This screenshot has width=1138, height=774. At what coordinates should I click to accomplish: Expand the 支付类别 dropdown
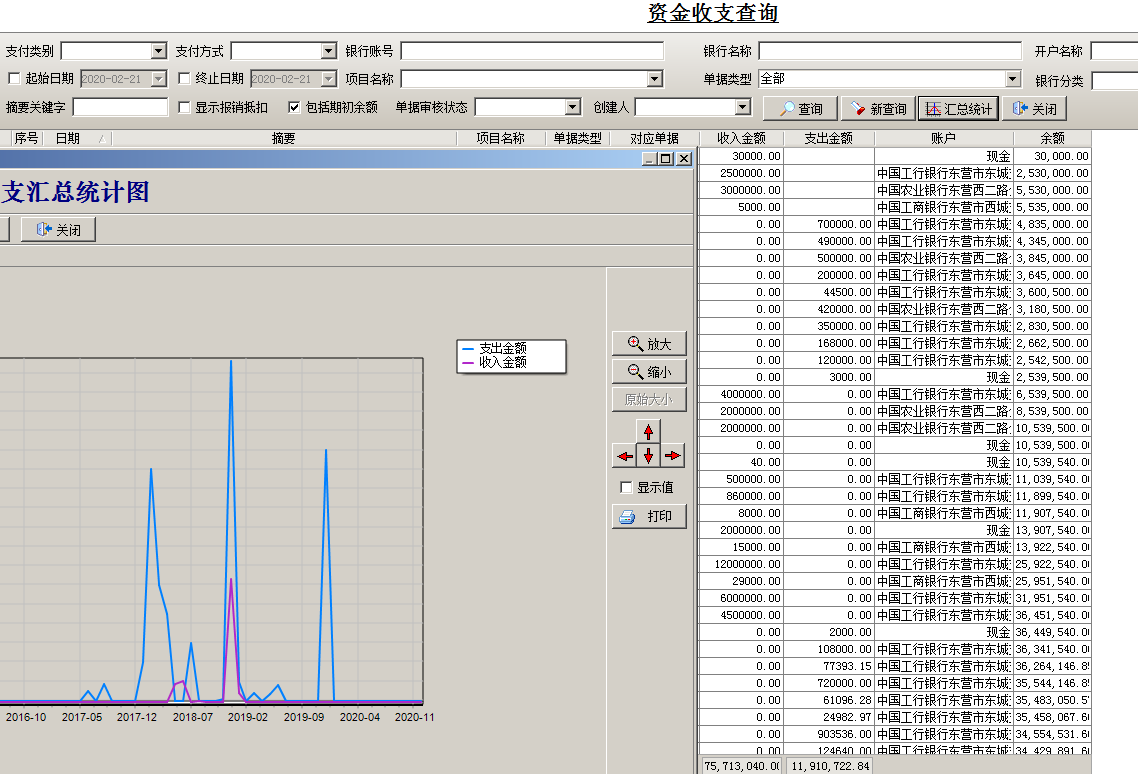(x=158, y=51)
